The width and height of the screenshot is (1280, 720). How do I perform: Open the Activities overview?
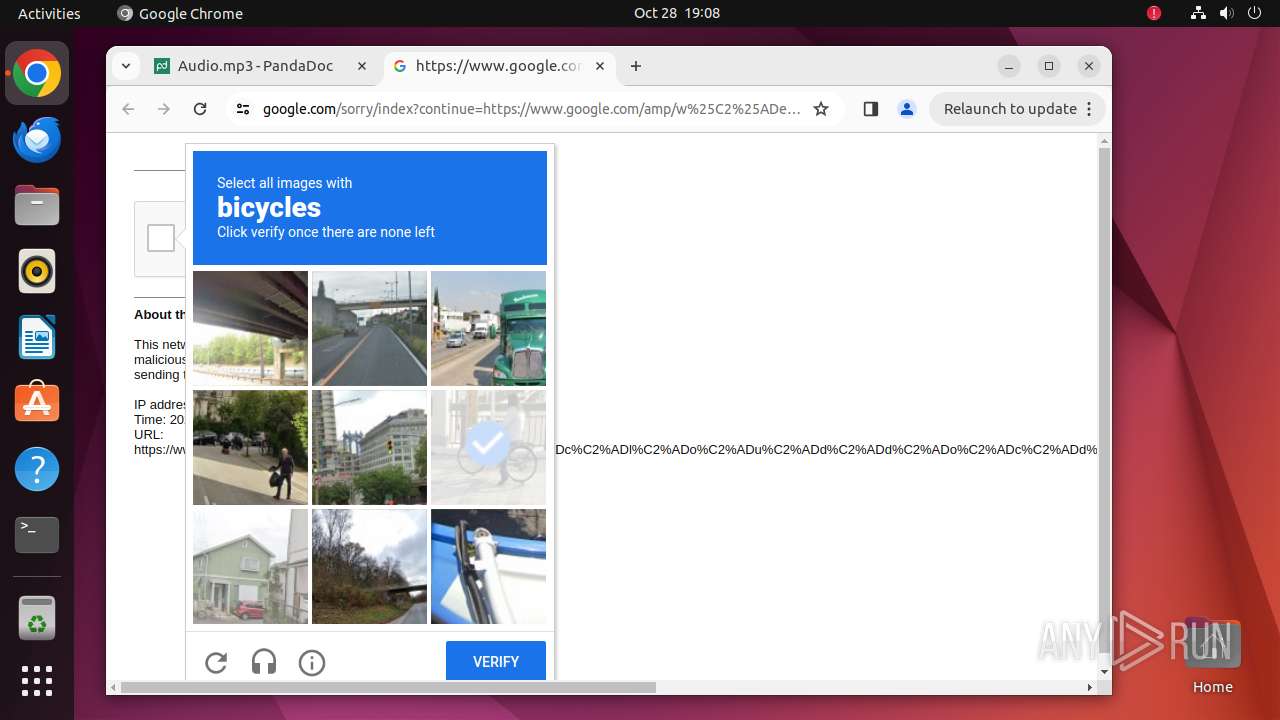pos(49,13)
